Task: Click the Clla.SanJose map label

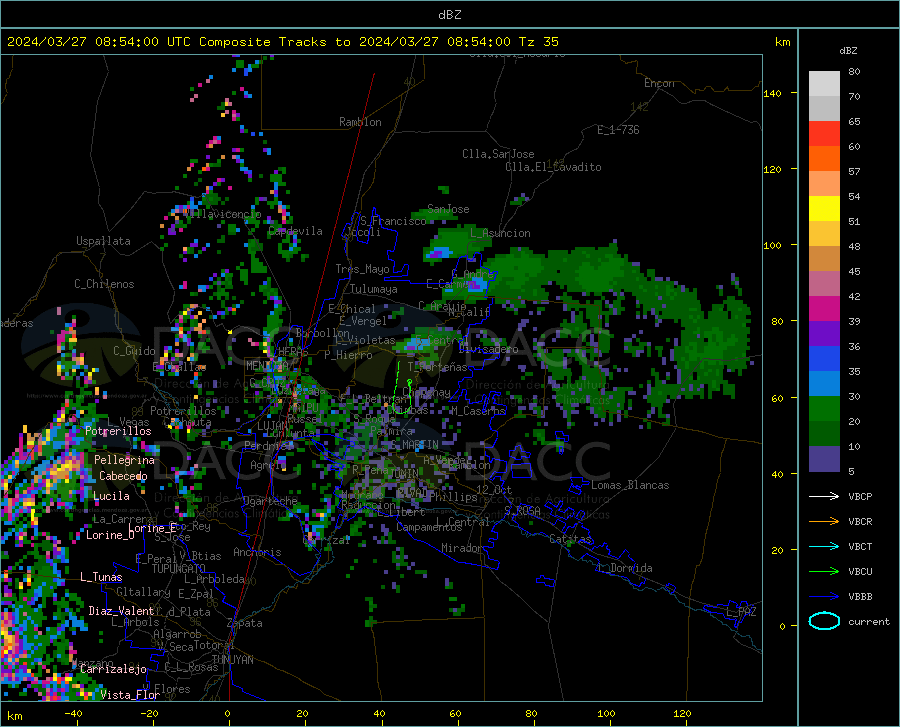Action: click(x=498, y=154)
